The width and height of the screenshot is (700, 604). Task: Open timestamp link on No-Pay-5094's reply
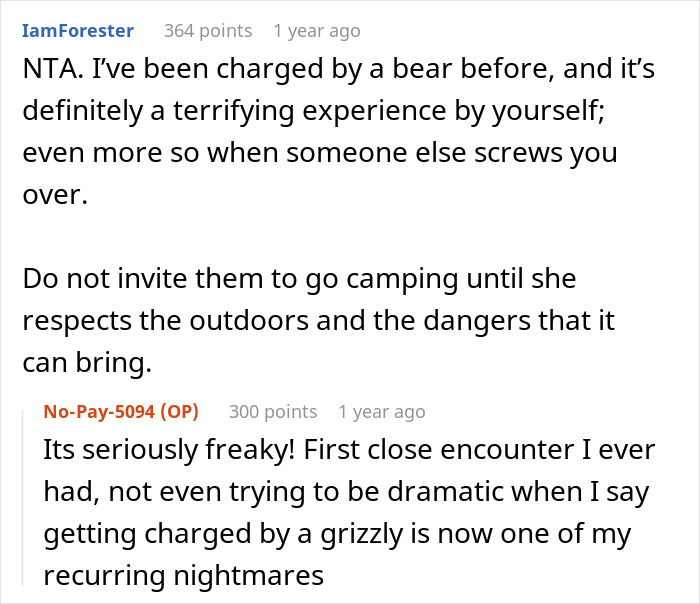click(381, 411)
